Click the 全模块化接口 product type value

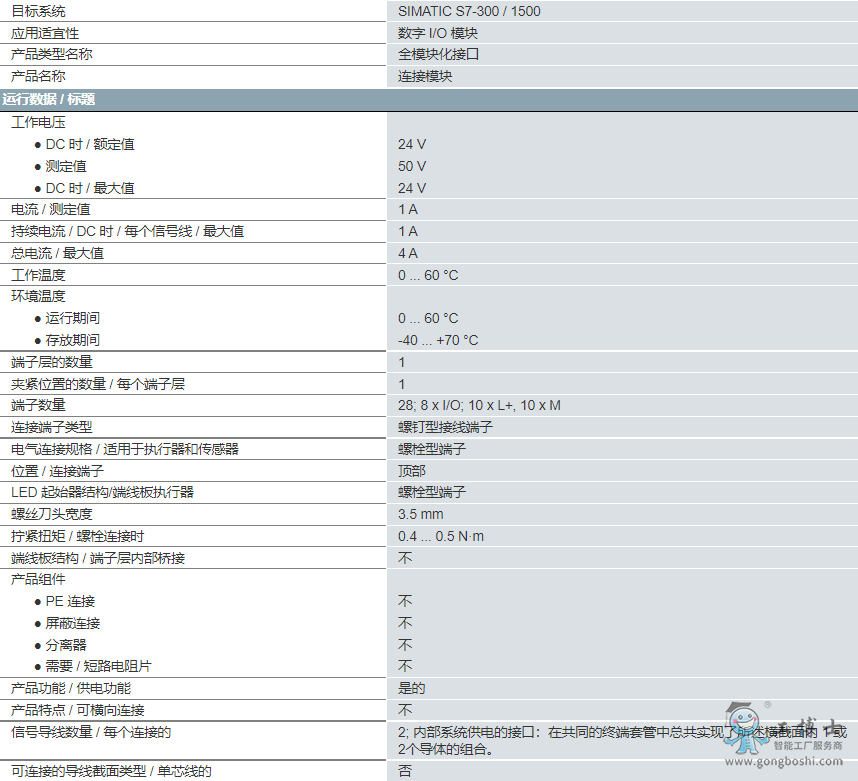[439, 54]
